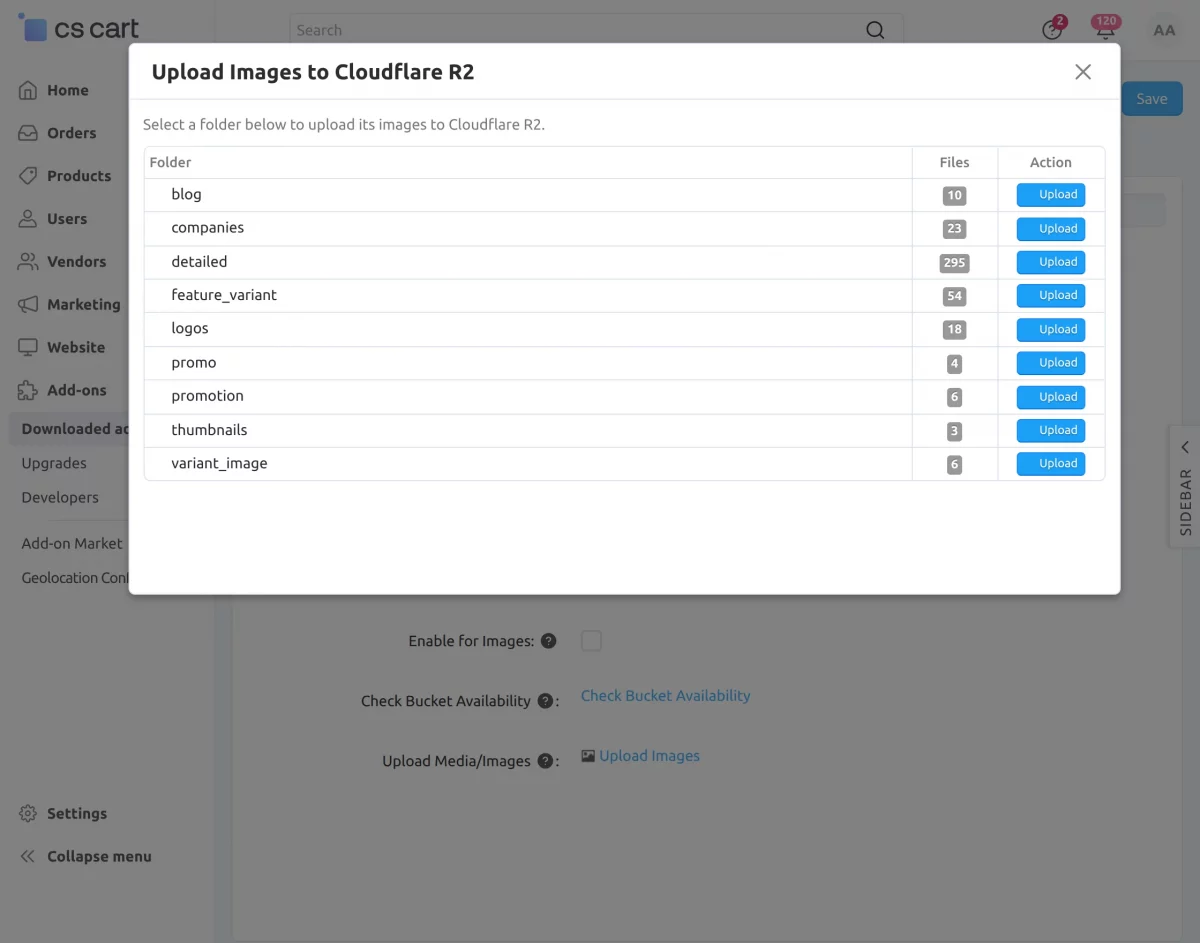Upload the detailed folder images
The width and height of the screenshot is (1200, 943).
pos(1051,262)
